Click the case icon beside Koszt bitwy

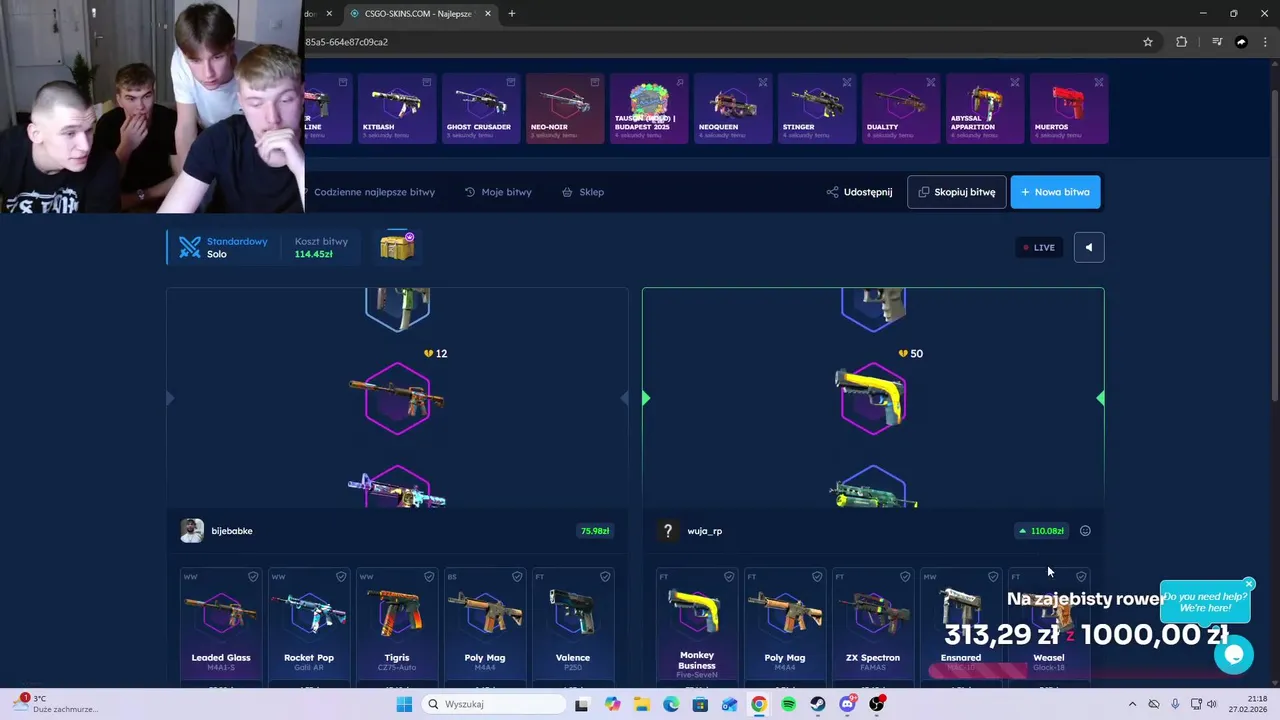pyautogui.click(x=397, y=247)
